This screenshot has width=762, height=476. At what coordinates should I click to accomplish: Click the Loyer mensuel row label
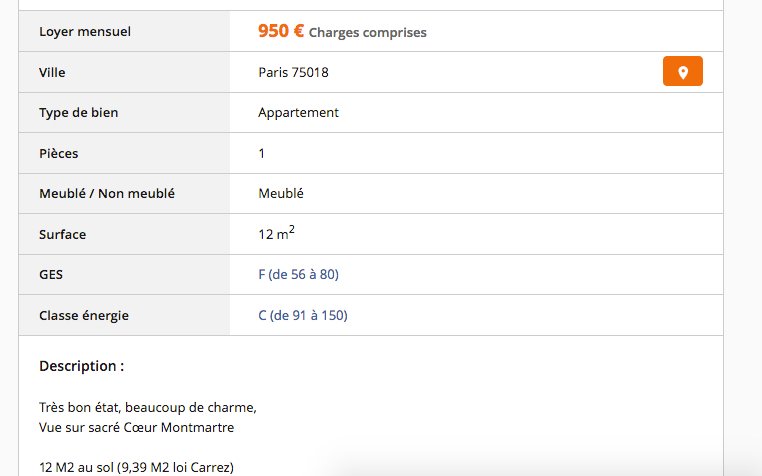pos(85,32)
